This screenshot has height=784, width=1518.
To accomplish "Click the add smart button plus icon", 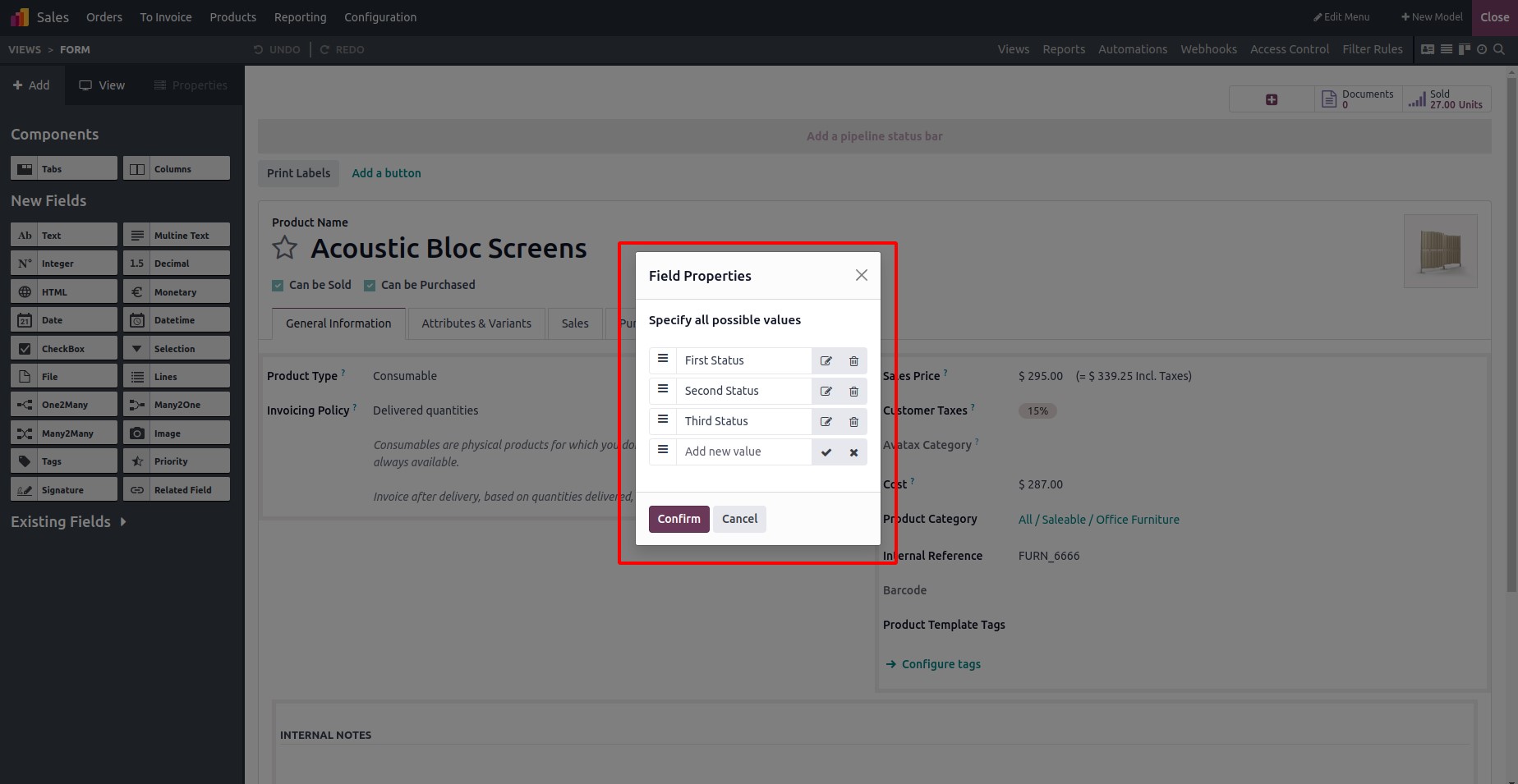I will click(1272, 99).
